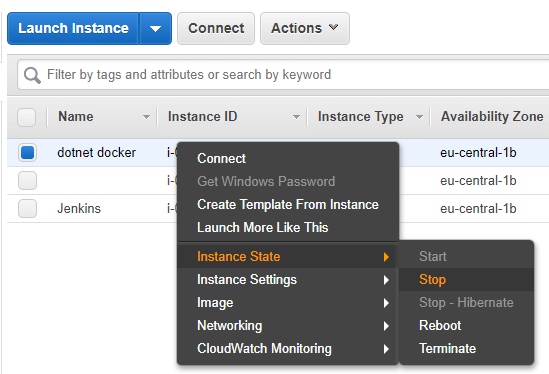Open the Actions dropdown menu
The height and width of the screenshot is (374, 549).
coord(305,28)
